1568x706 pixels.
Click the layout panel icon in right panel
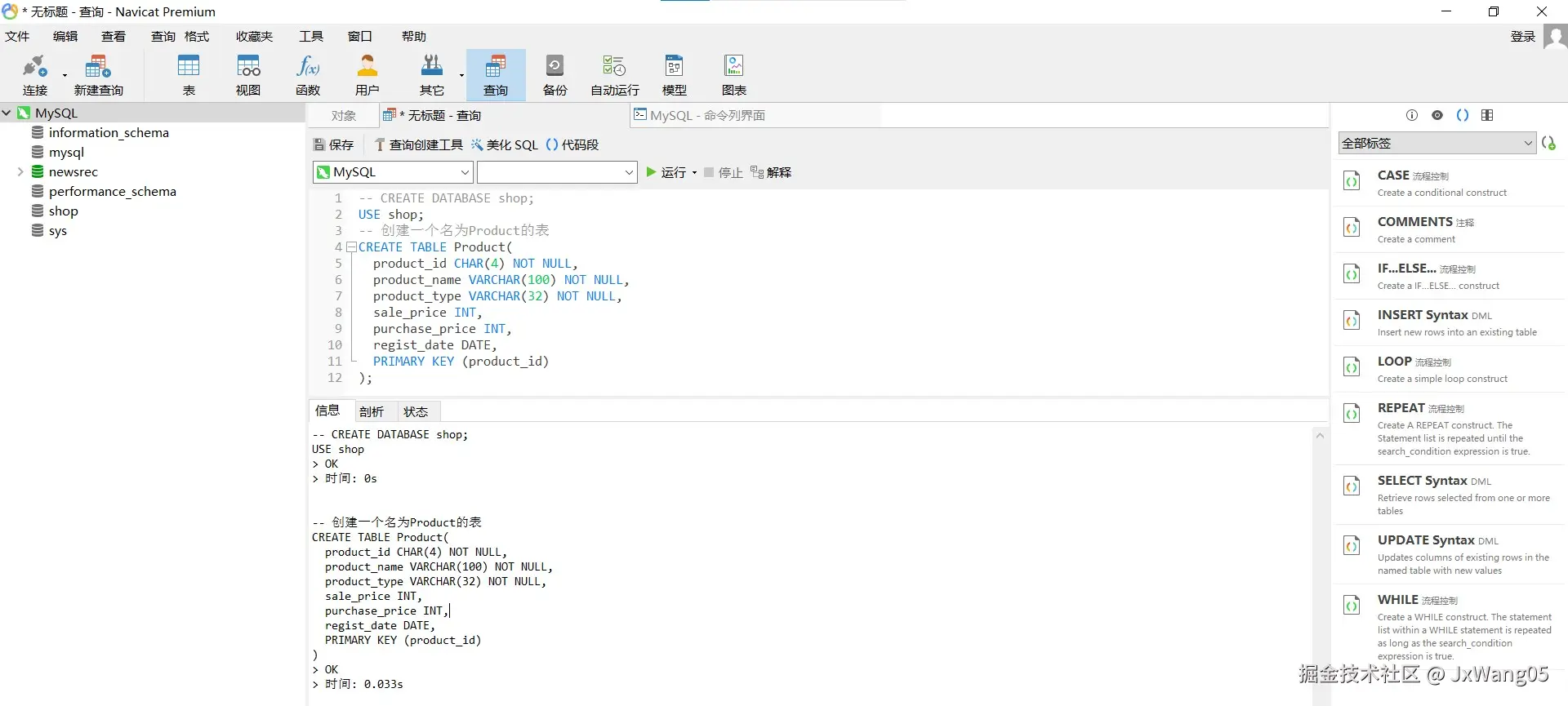coord(1487,115)
